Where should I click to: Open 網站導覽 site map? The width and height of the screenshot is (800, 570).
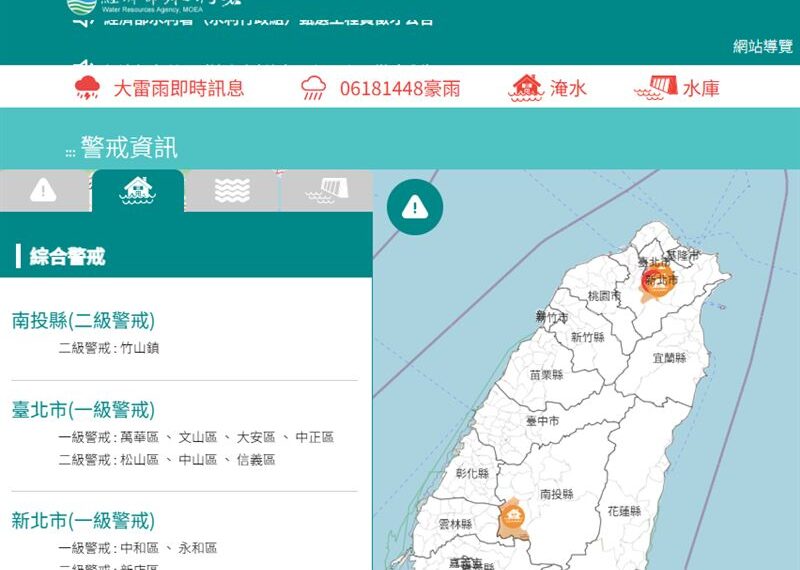pos(763,46)
